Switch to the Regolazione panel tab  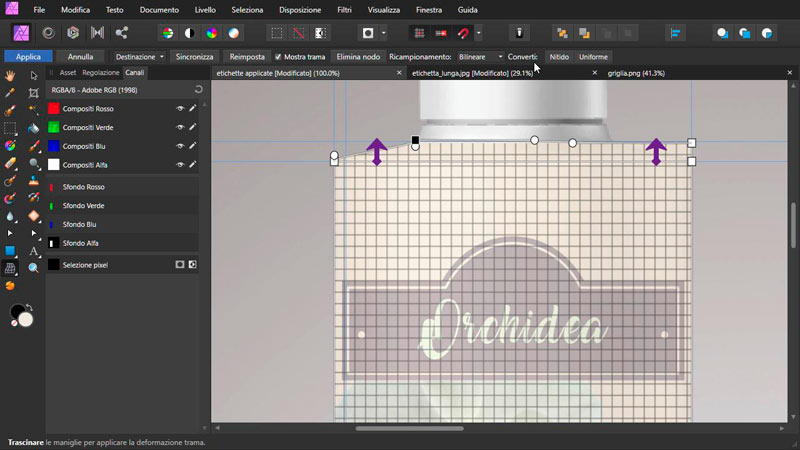[x=101, y=72]
